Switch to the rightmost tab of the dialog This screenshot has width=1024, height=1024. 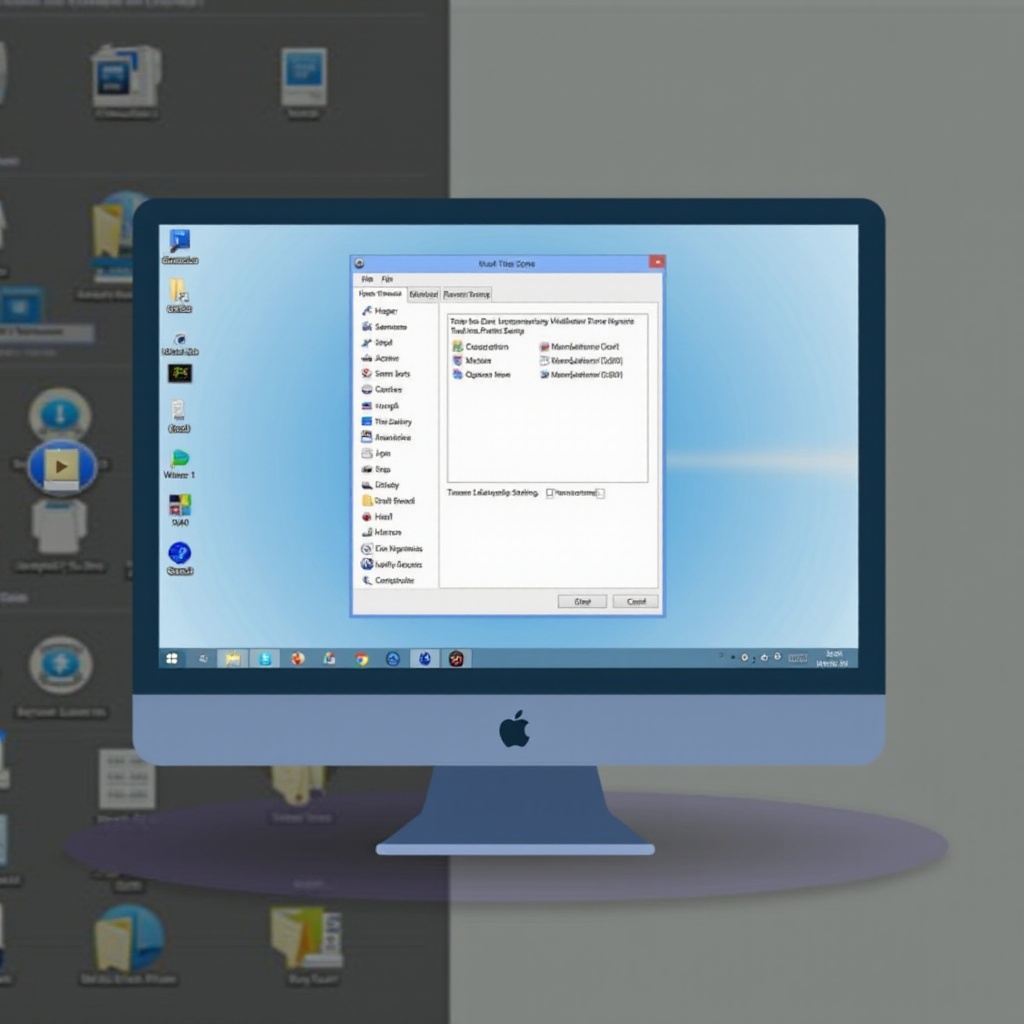(x=466, y=294)
